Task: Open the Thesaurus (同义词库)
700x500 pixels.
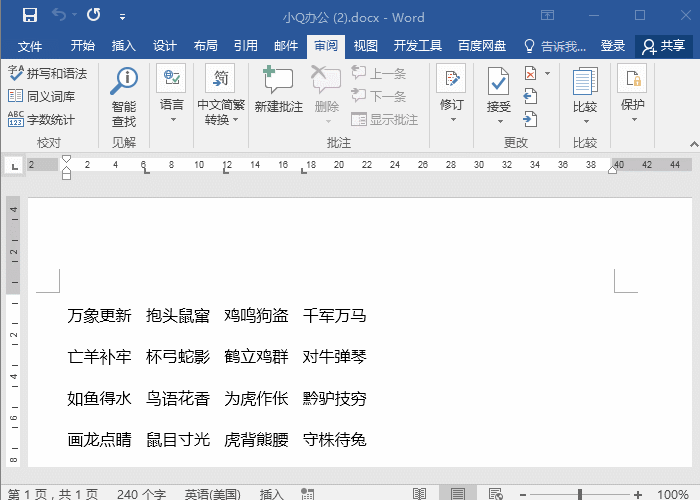Action: pos(41,96)
